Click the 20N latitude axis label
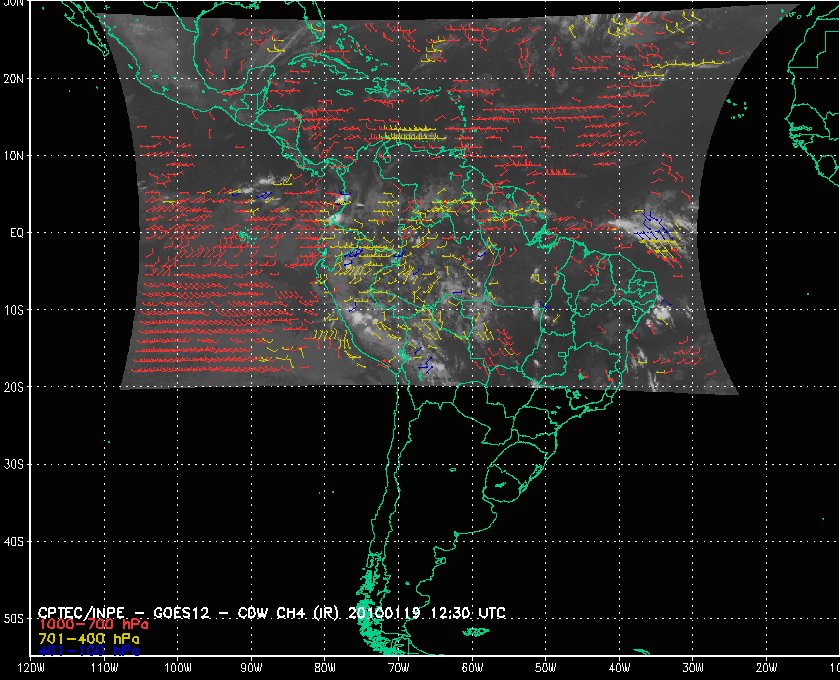The height and width of the screenshot is (680, 840). coord(14,78)
